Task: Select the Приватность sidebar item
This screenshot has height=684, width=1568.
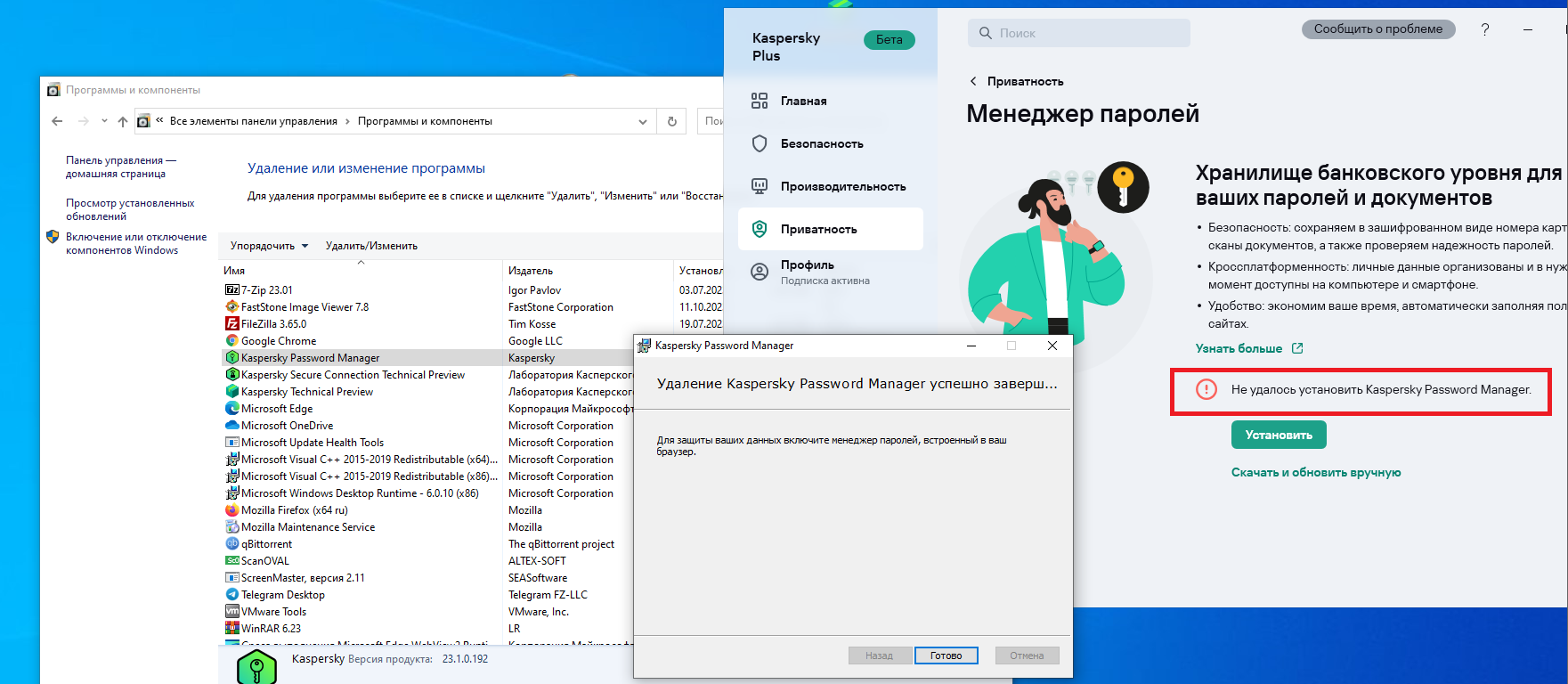Action: click(x=830, y=229)
